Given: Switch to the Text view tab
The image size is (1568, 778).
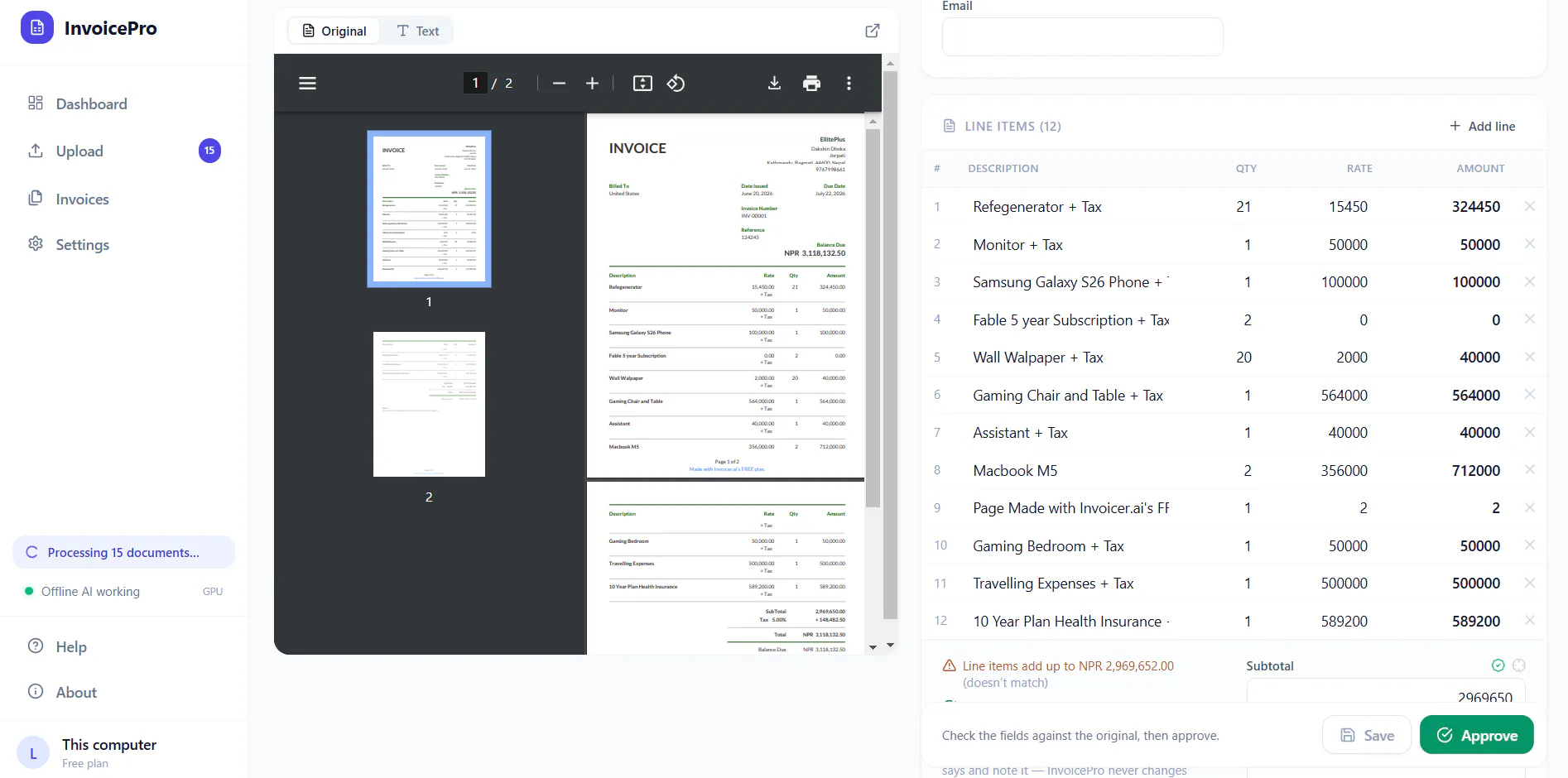Looking at the screenshot, I should 417,31.
